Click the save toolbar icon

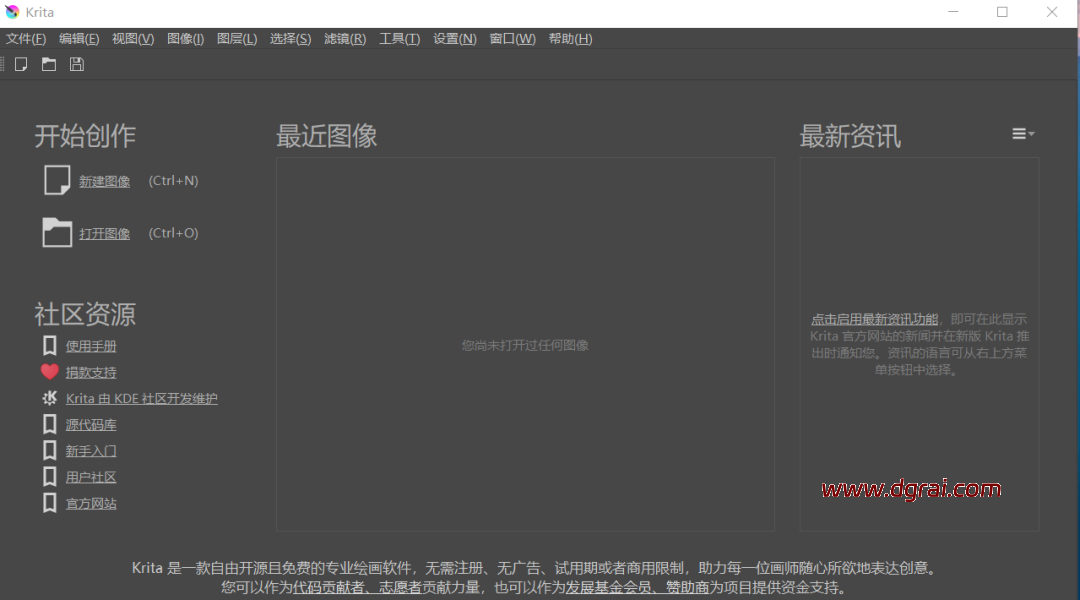[76, 64]
